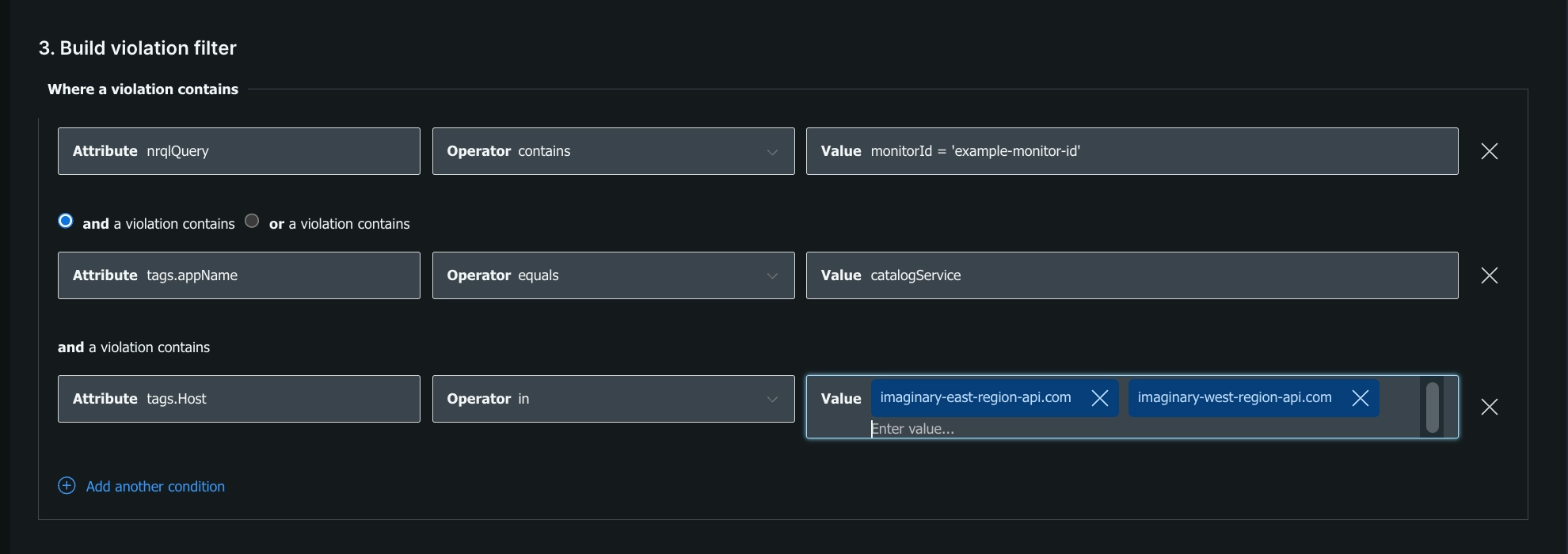Screen dimensions: 1568x554
Task: Click scrollbar in tags.Host value box
Action: point(1432,408)
